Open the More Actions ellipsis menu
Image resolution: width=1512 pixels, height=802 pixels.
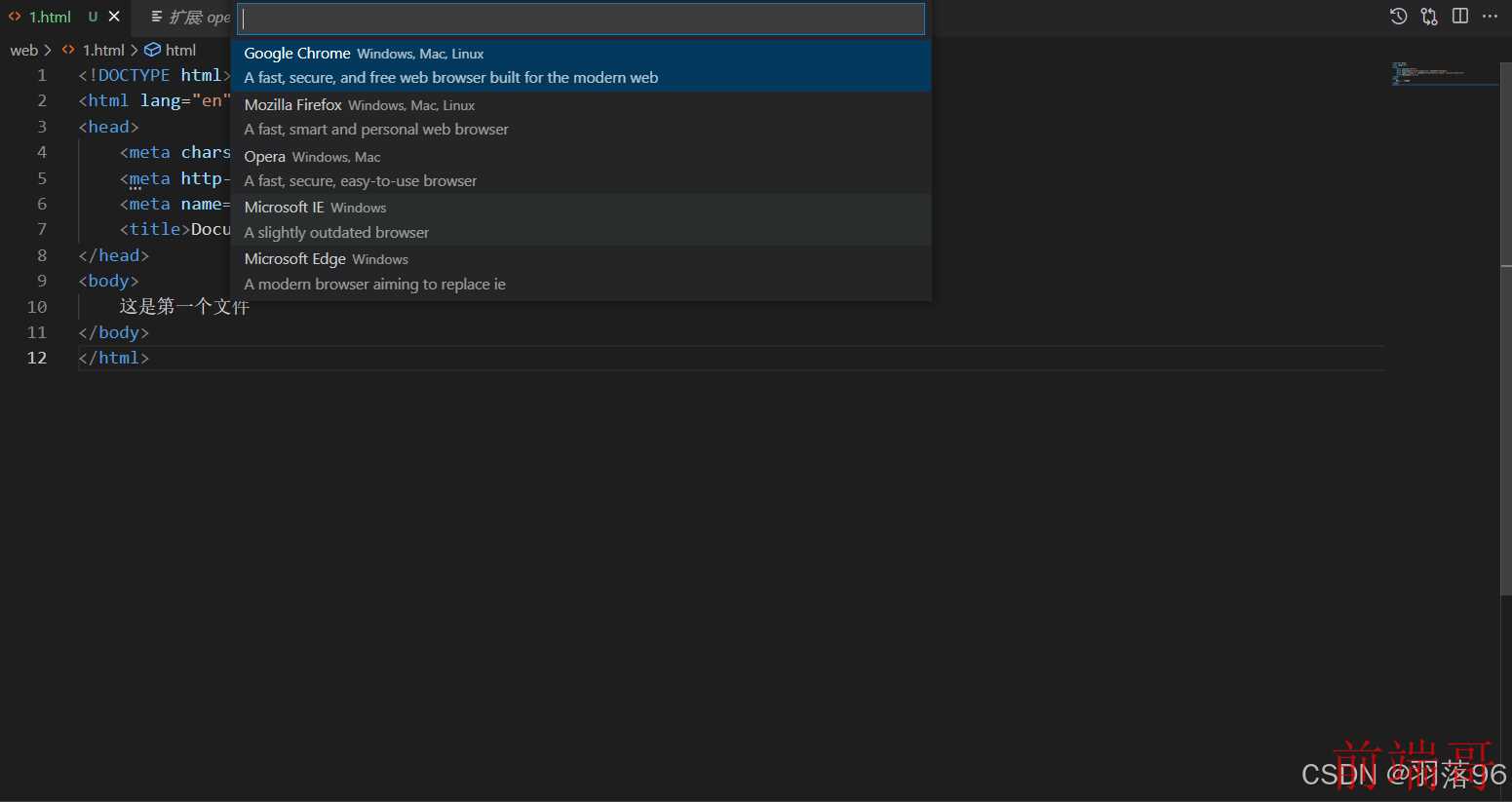point(1490,16)
